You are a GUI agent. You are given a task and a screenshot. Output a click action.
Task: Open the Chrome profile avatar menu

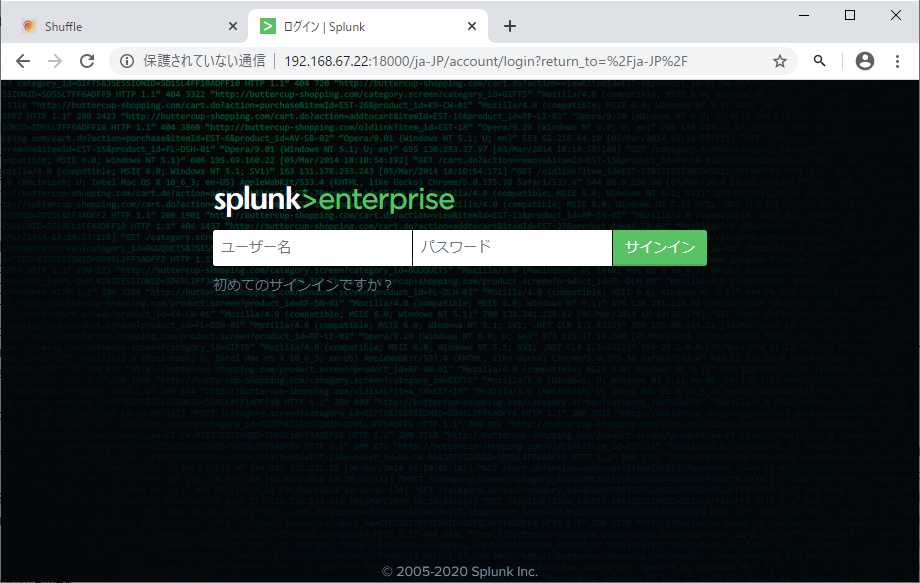point(864,61)
